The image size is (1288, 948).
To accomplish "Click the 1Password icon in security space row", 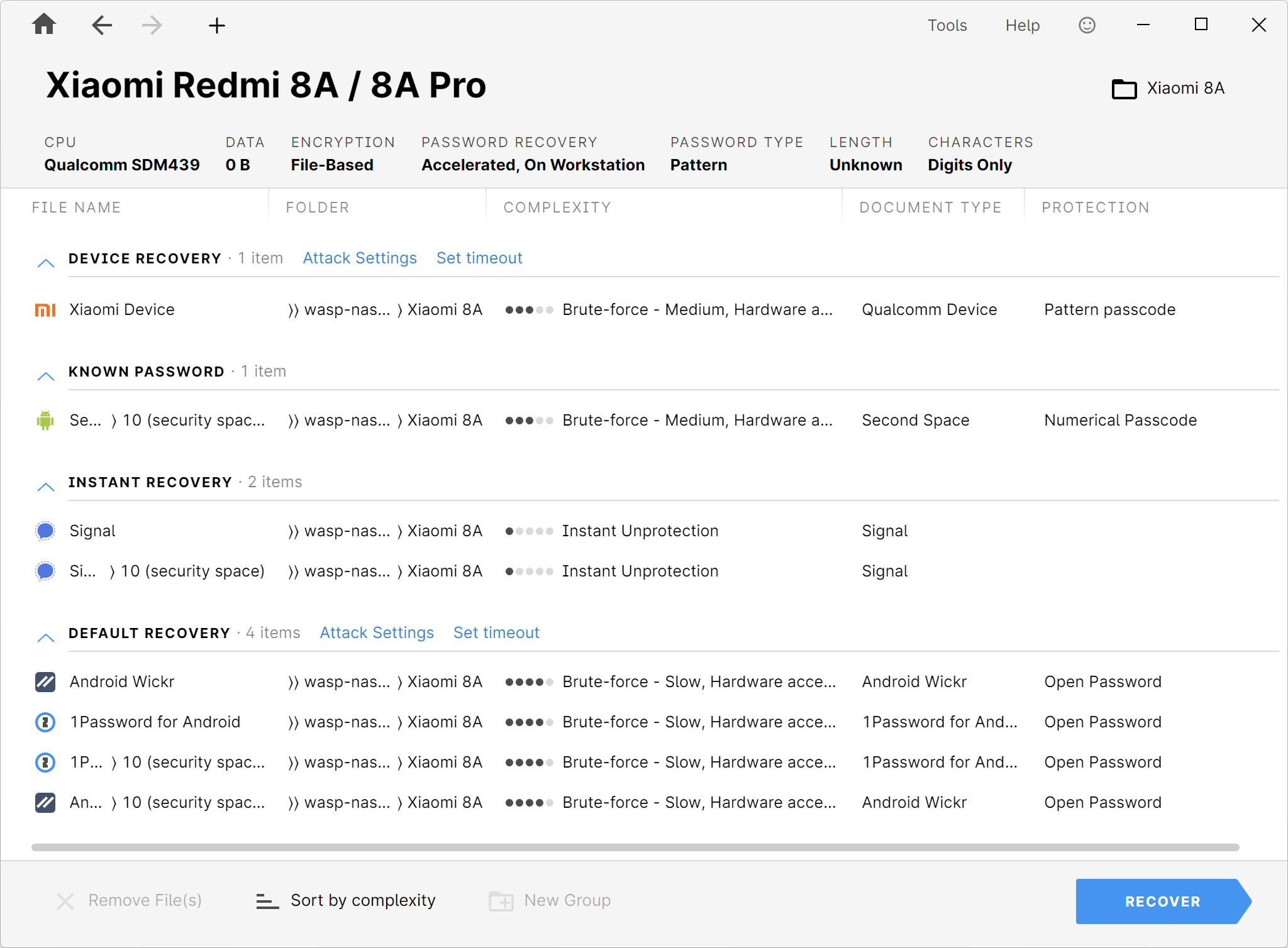I will click(45, 763).
